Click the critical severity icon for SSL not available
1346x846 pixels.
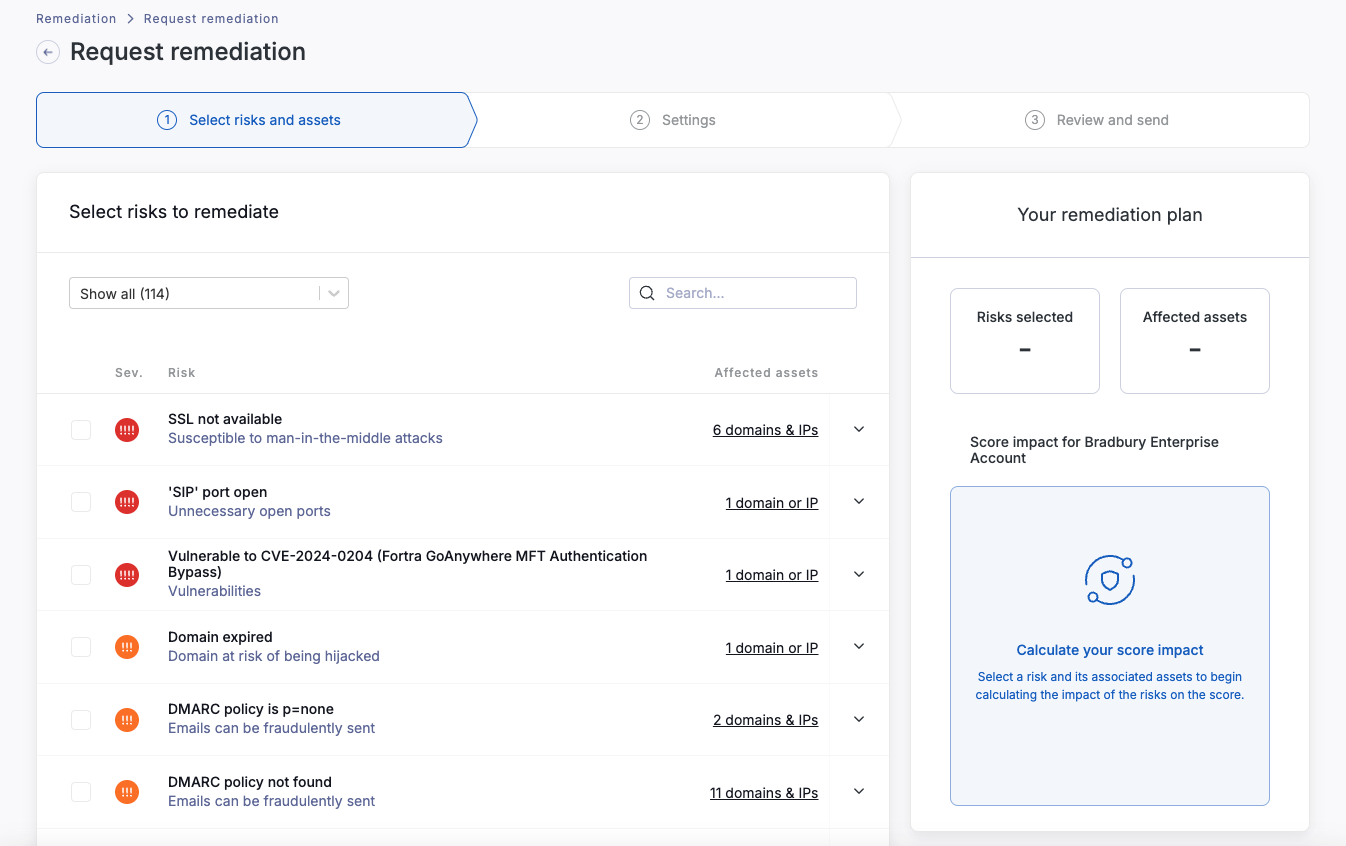[126, 430]
